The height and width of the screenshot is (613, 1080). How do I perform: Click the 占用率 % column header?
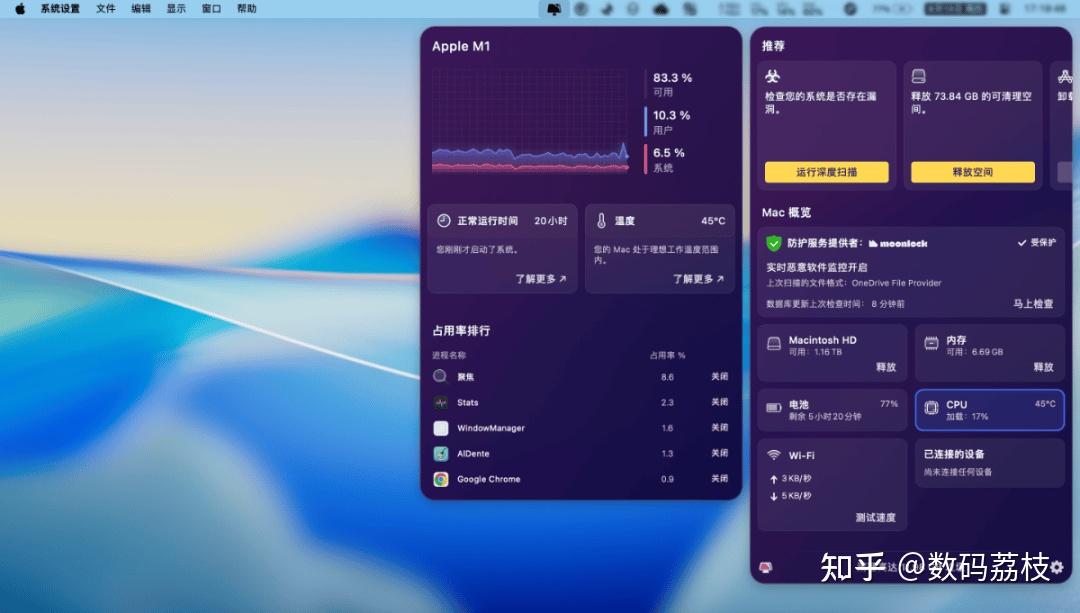667,355
